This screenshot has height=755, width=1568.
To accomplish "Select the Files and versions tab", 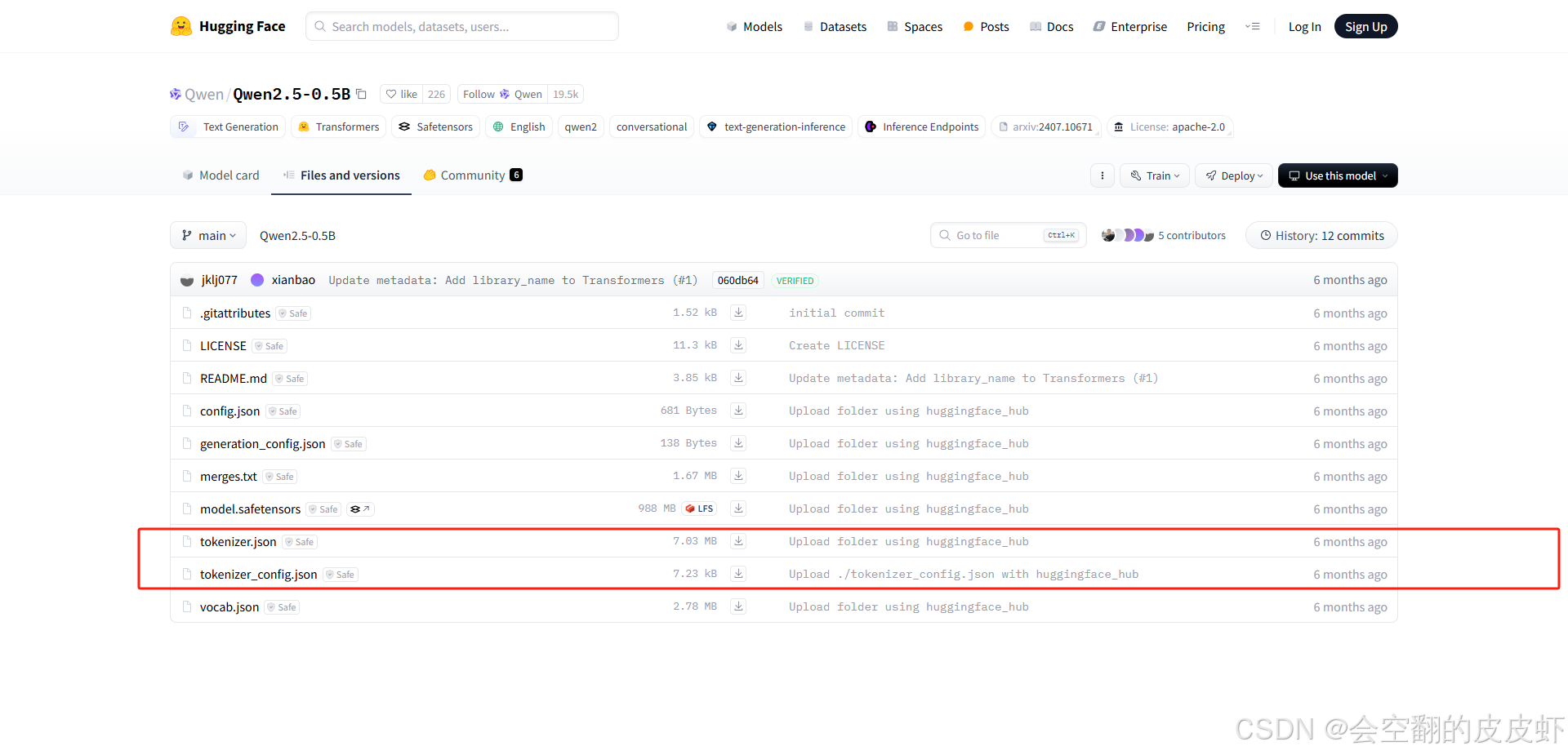I will (x=341, y=175).
